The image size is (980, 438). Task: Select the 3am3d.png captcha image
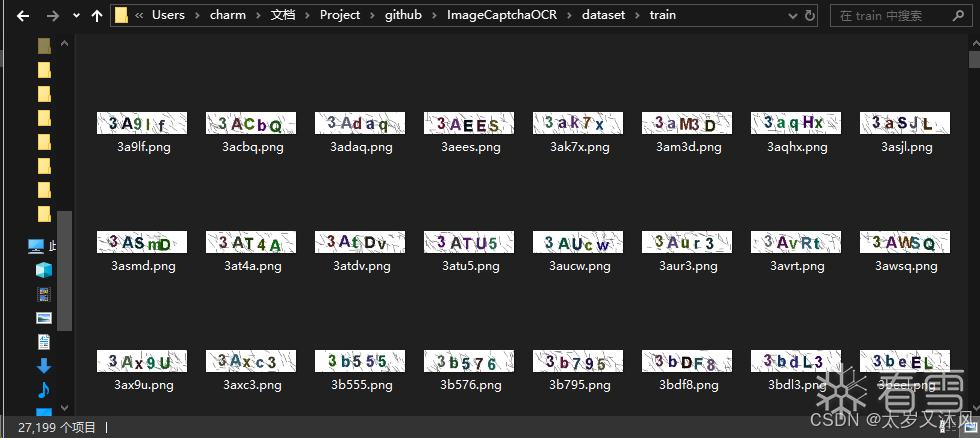point(687,123)
